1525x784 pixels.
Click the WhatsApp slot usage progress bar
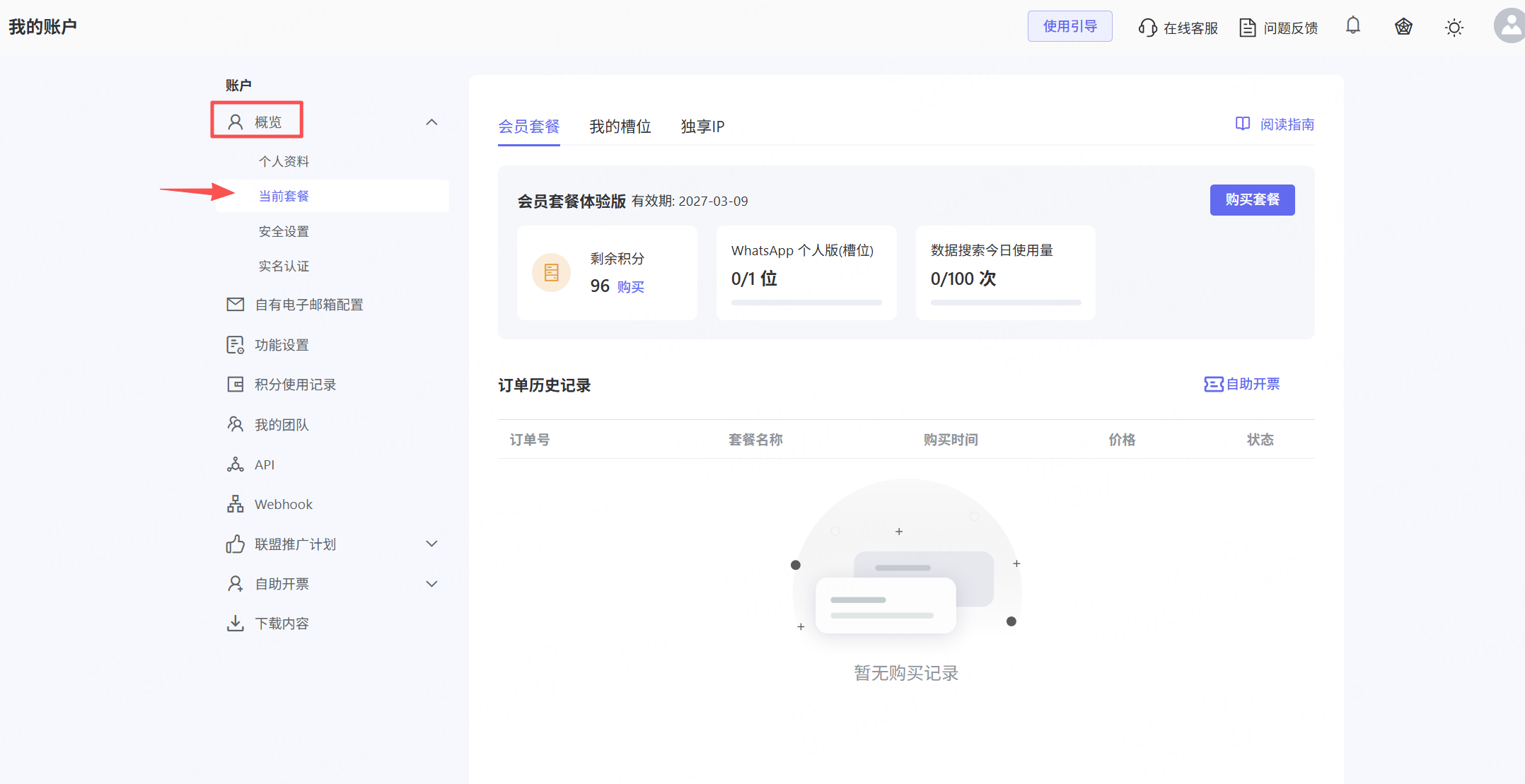(x=806, y=303)
